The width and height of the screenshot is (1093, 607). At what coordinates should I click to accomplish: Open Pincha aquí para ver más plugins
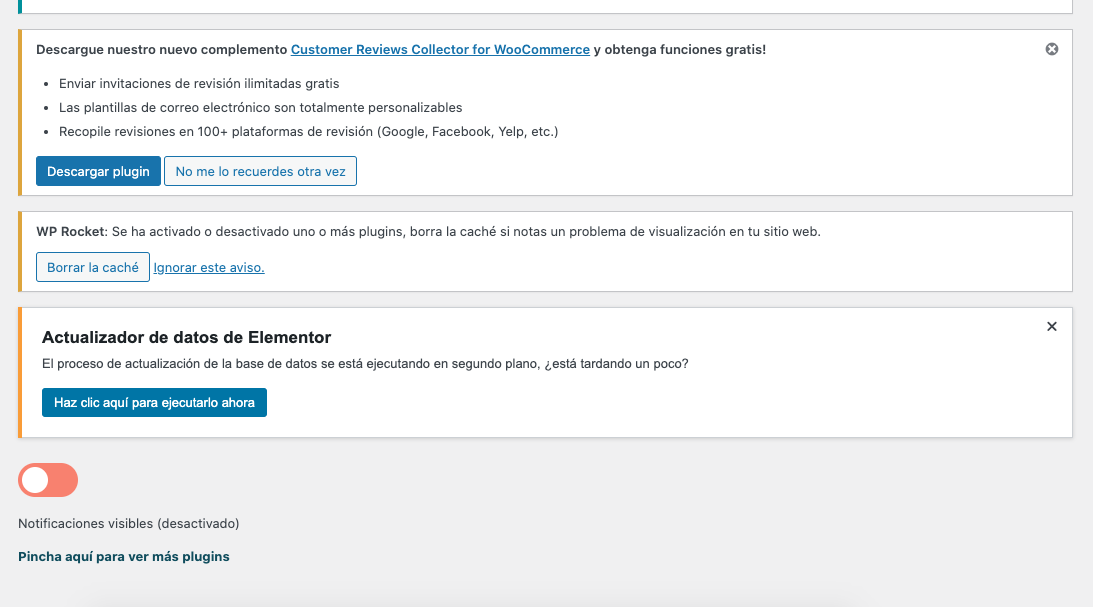[x=124, y=556]
